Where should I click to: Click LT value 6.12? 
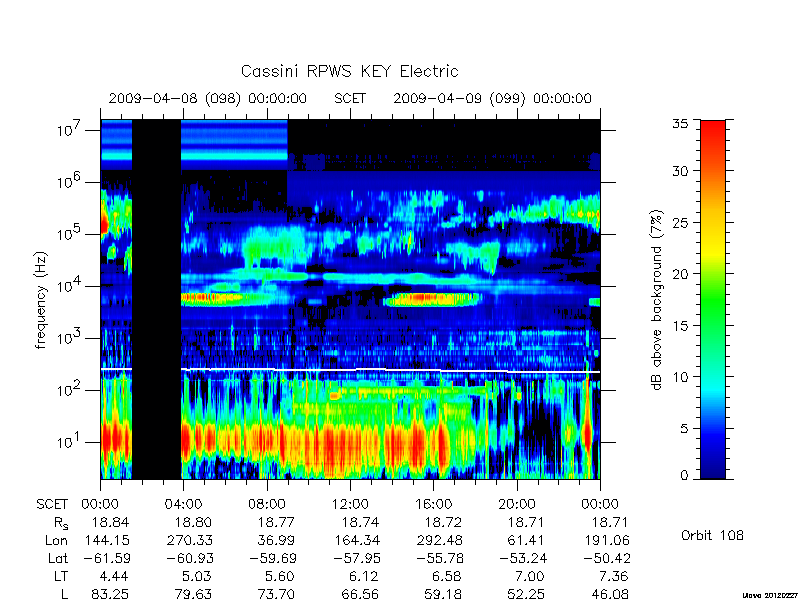[363, 576]
